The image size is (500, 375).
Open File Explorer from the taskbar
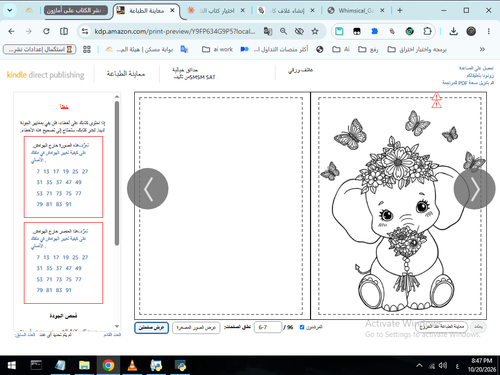(84, 366)
